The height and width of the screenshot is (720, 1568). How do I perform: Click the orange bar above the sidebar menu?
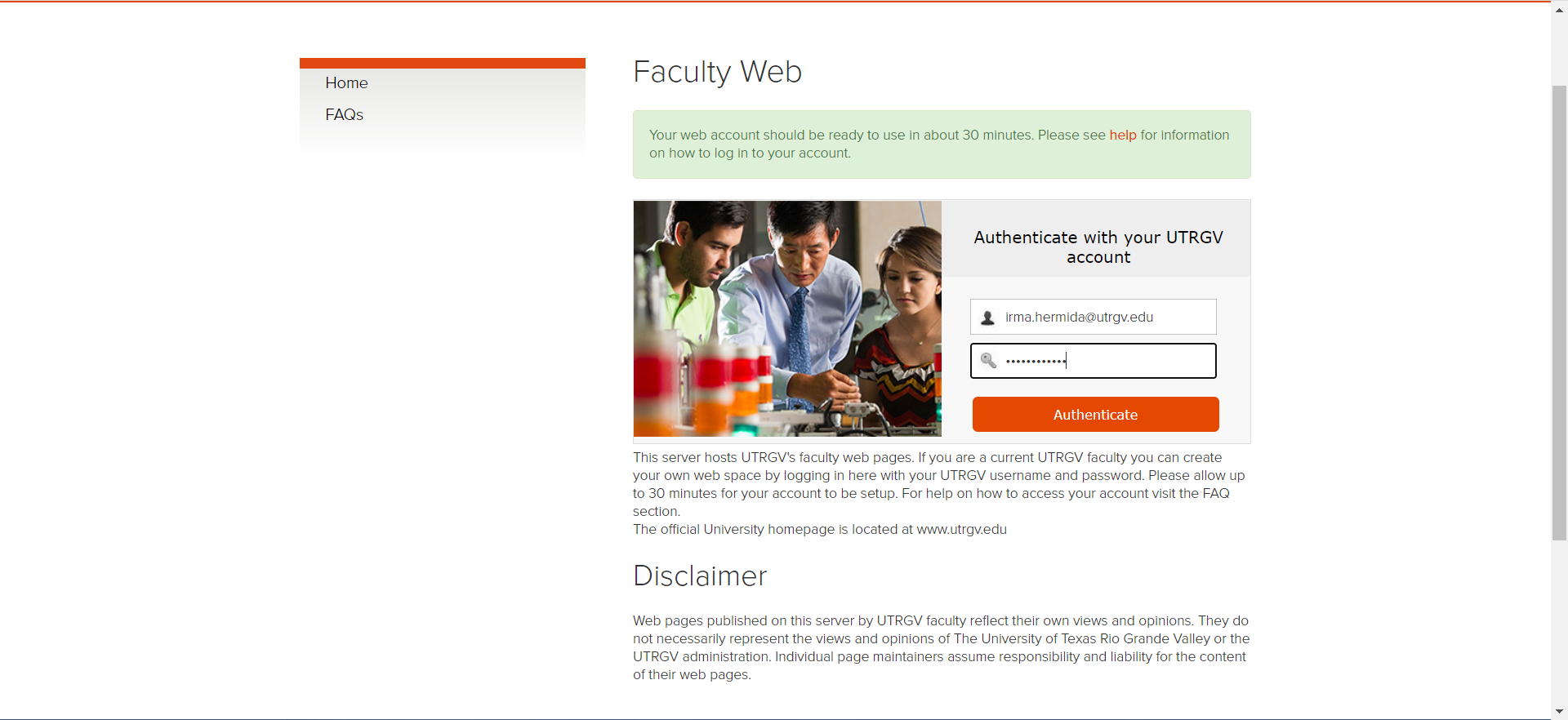click(442, 64)
